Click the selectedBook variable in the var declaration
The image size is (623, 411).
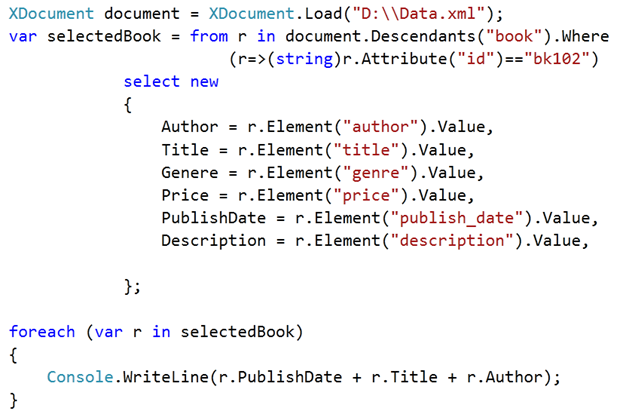101,36
